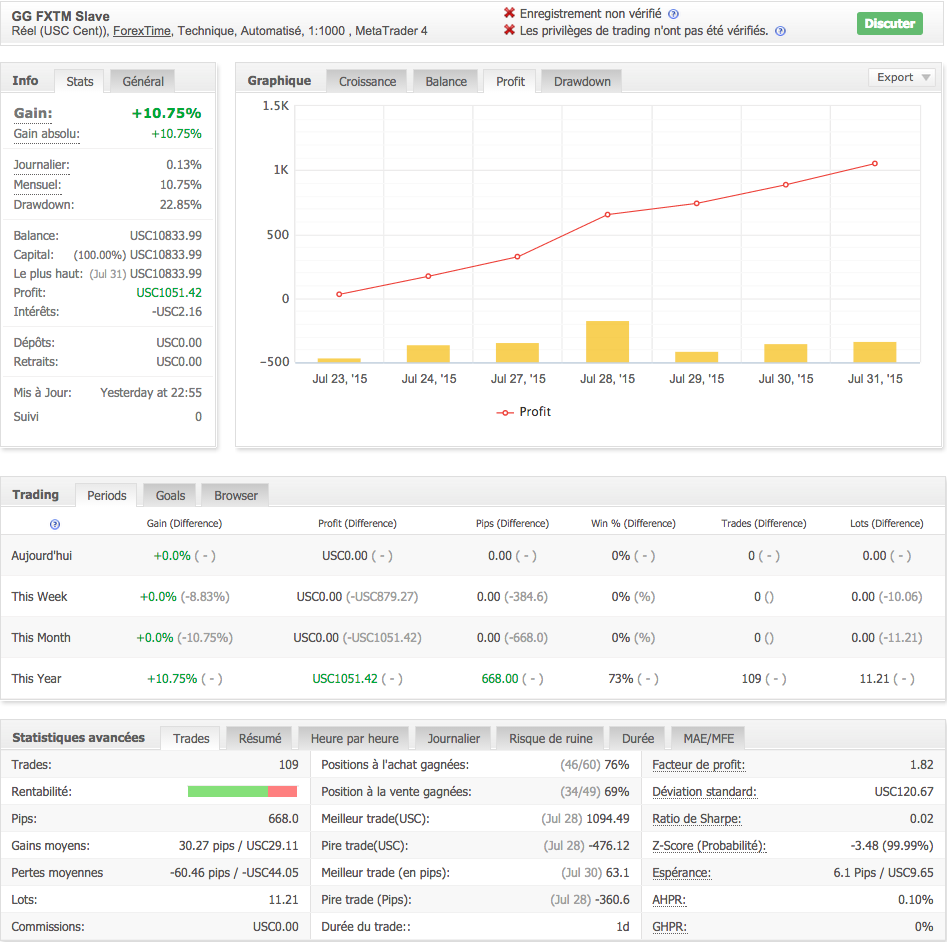Show the Risque de ruine statistics tab

[550, 738]
